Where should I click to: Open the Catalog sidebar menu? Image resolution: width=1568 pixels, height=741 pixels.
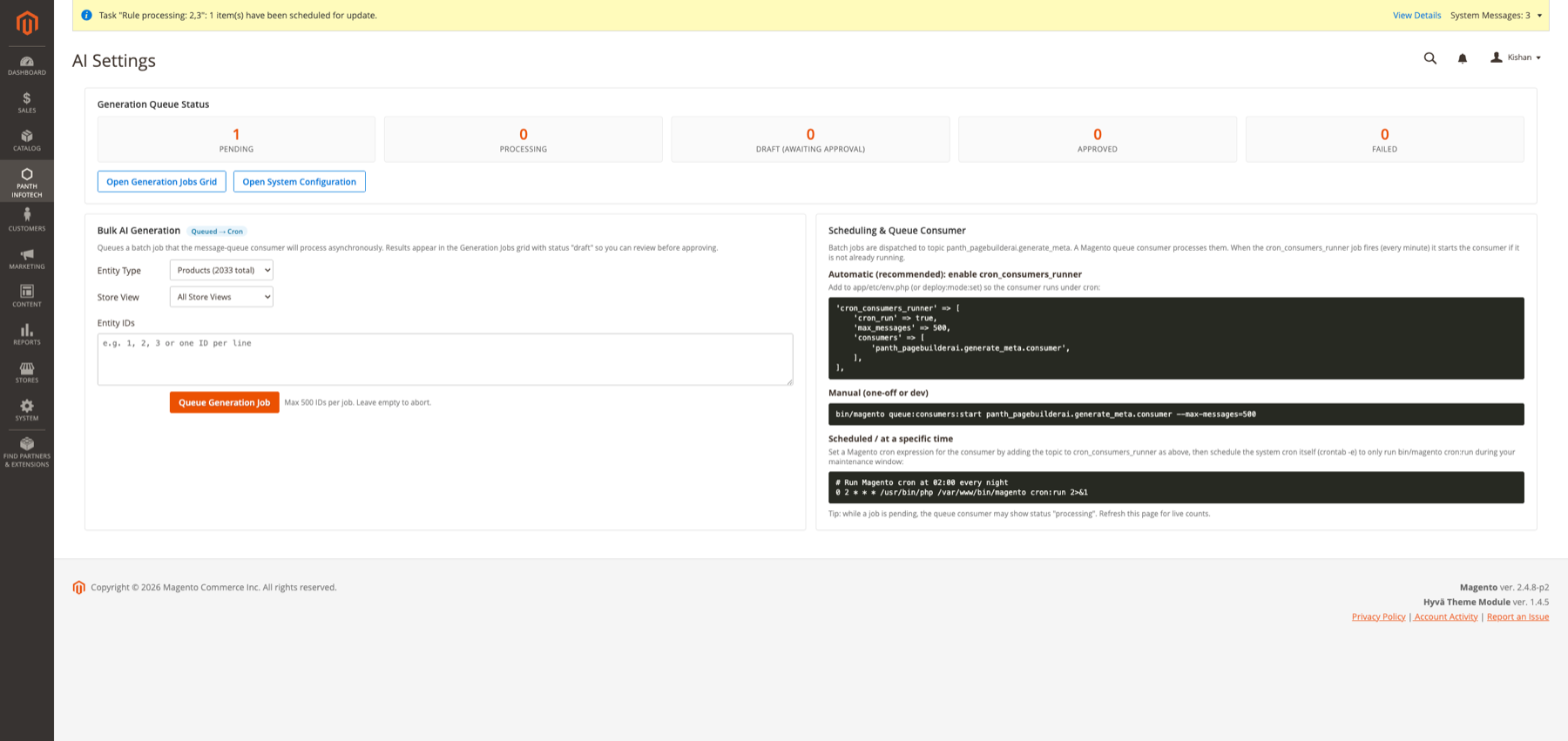27,141
